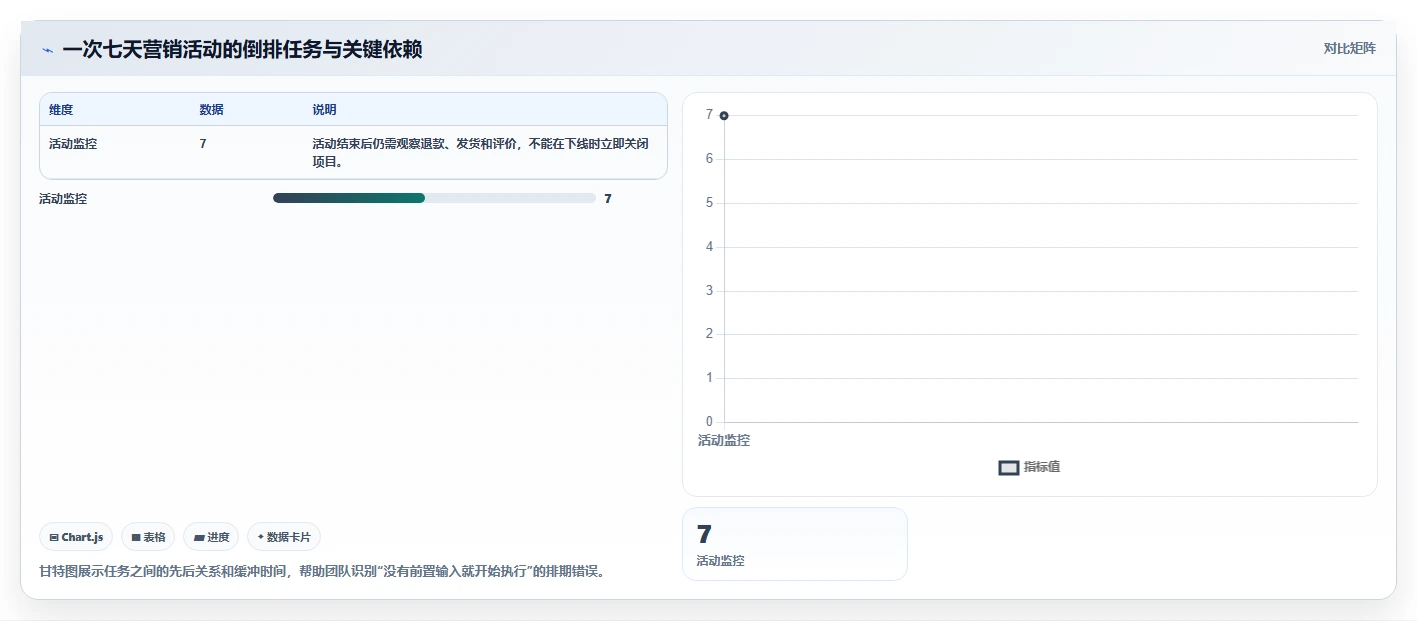Open the 对比矩阵 link
Image resolution: width=1417 pixels, height=621 pixels.
[1349, 48]
